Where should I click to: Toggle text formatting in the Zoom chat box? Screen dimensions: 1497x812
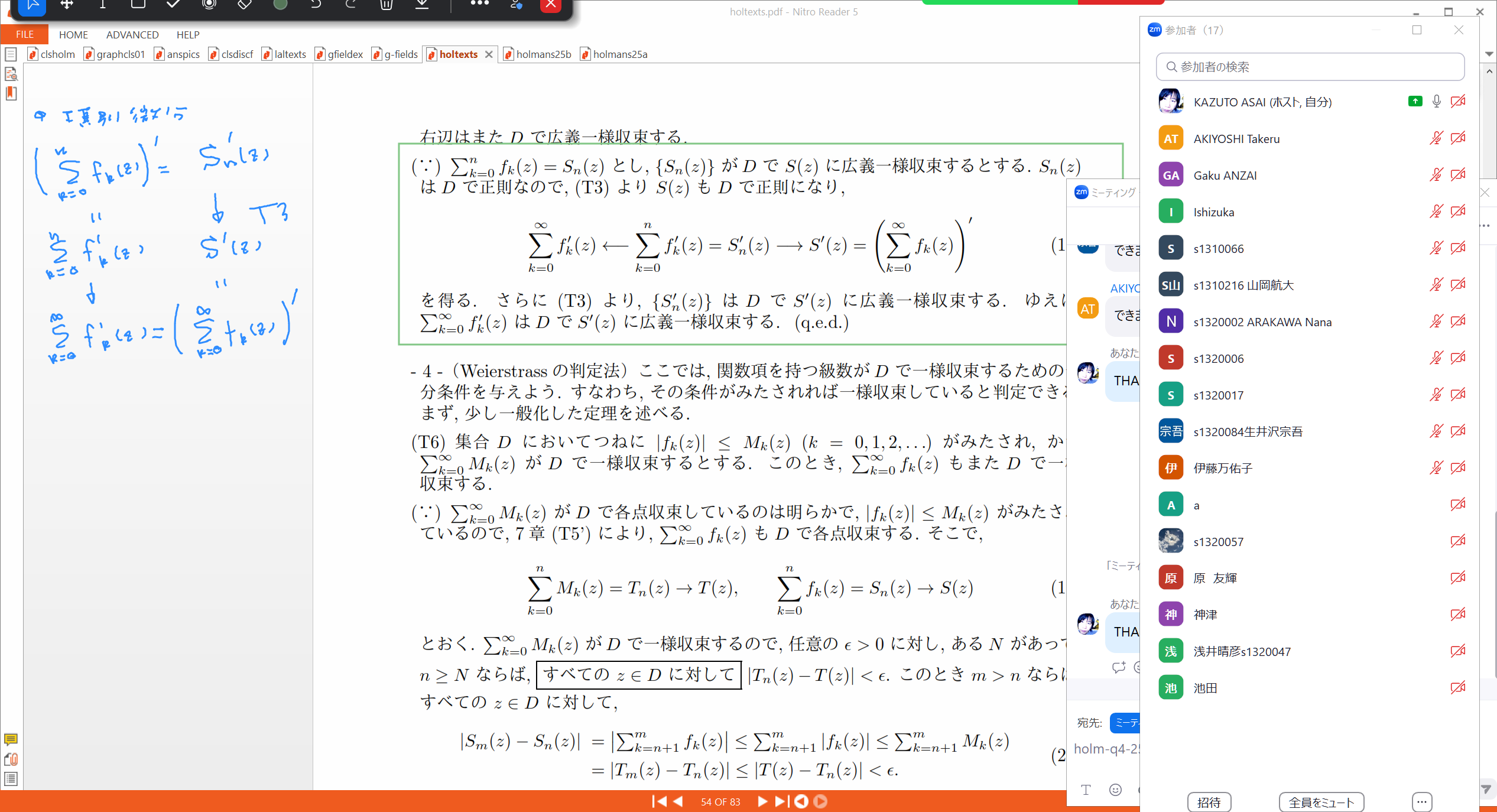coord(1086,790)
